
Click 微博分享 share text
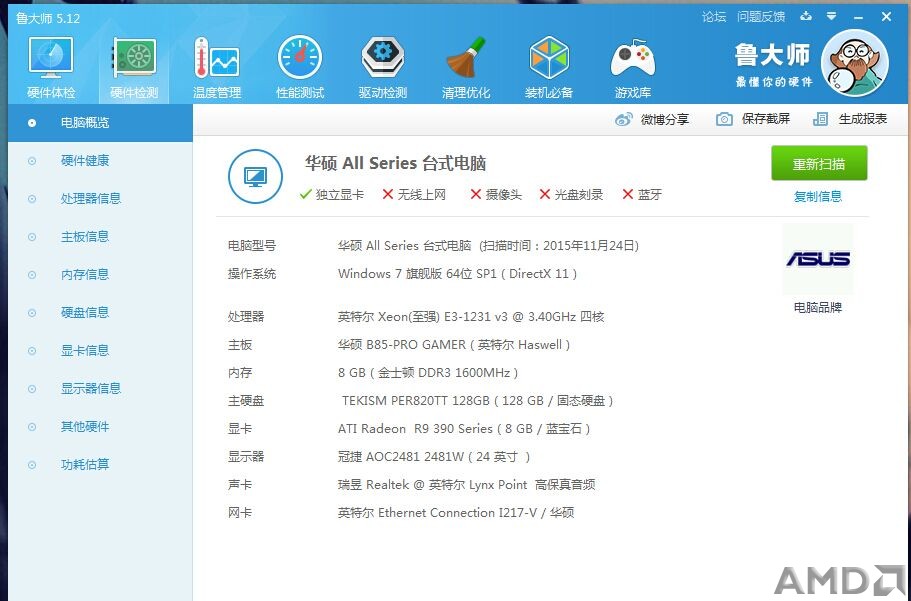coord(665,120)
